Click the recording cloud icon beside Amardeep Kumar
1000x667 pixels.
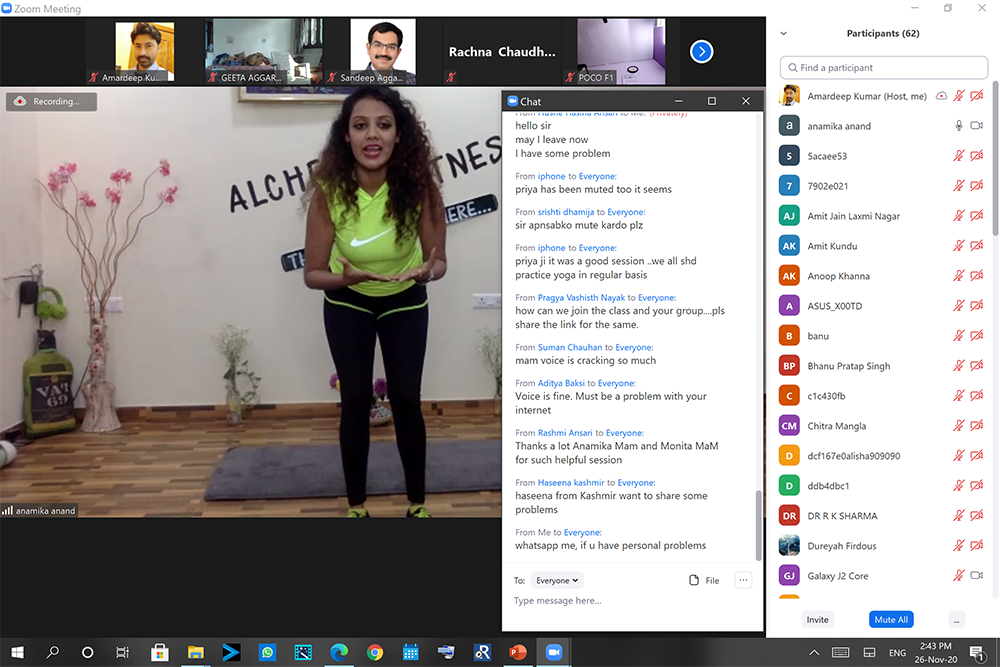click(941, 96)
